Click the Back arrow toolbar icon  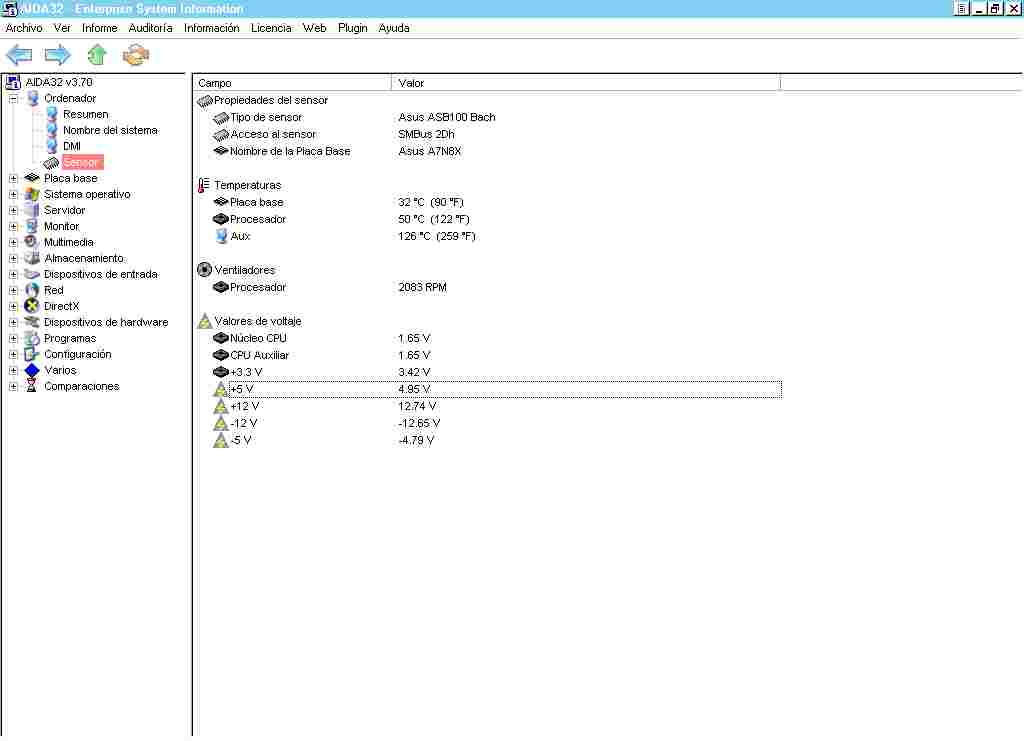[18, 55]
